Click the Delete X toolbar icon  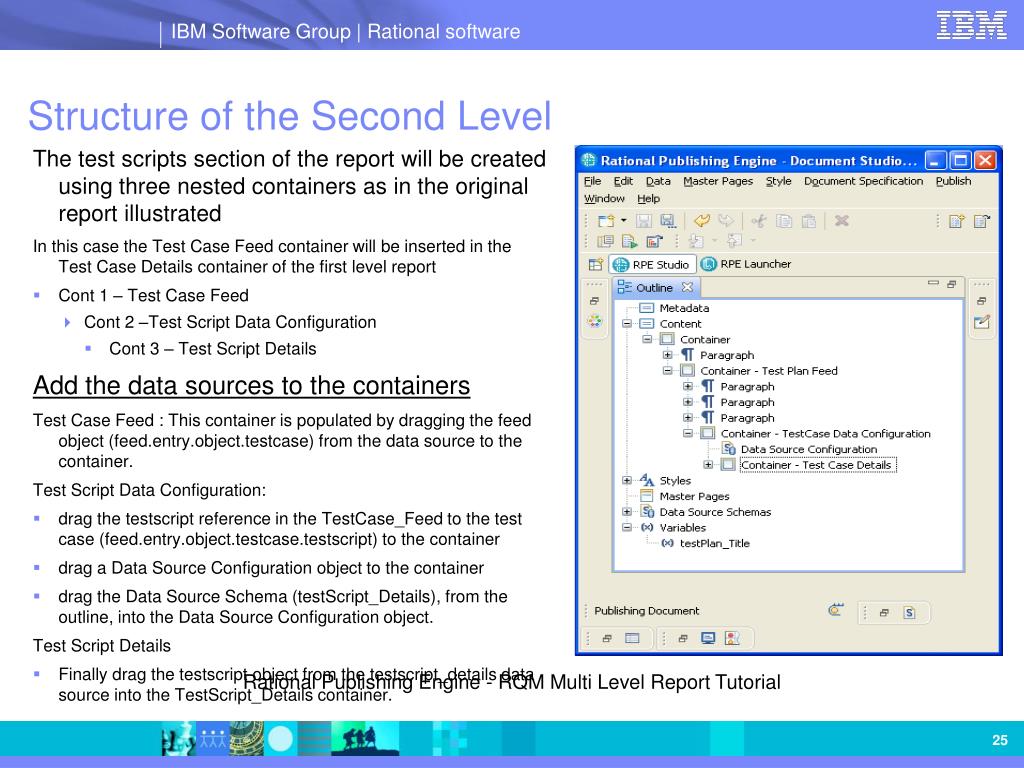[842, 221]
